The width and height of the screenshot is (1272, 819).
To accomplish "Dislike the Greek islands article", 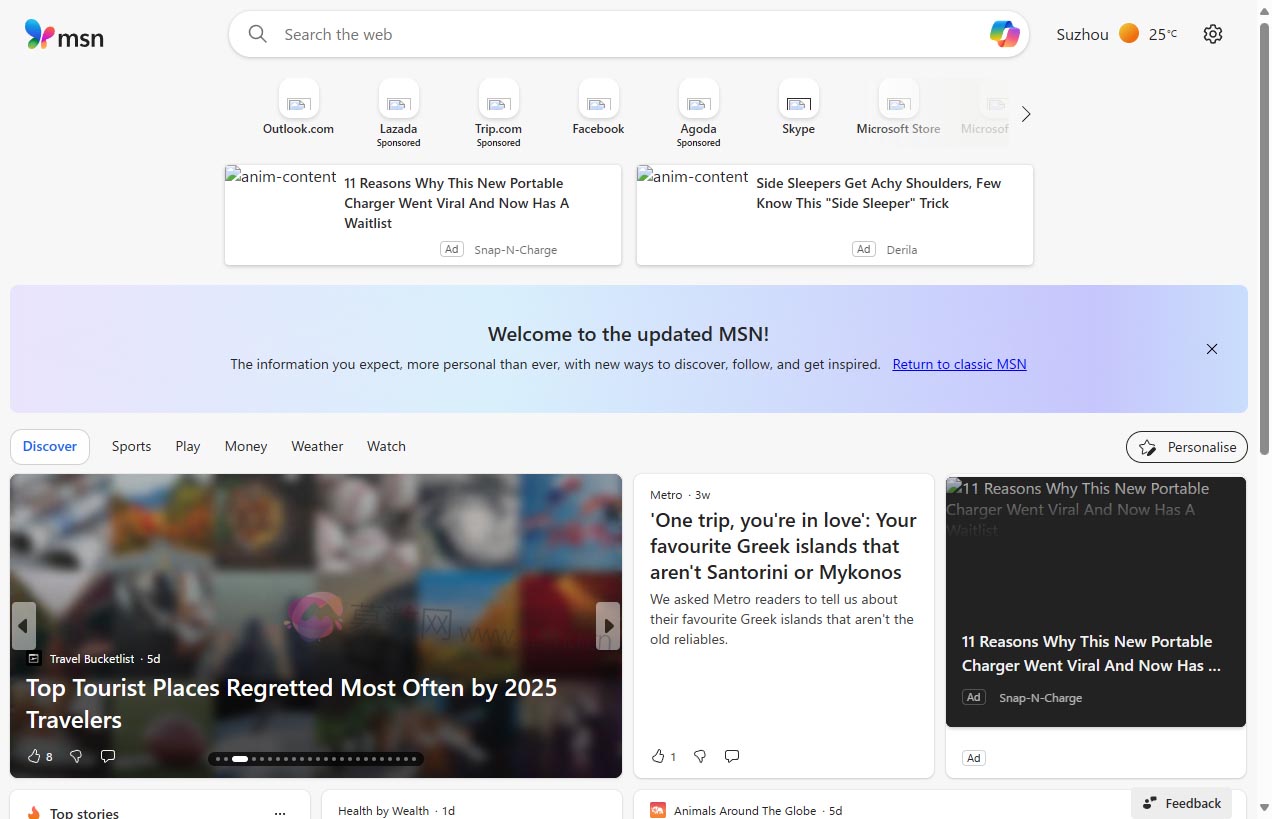I will tap(700, 756).
